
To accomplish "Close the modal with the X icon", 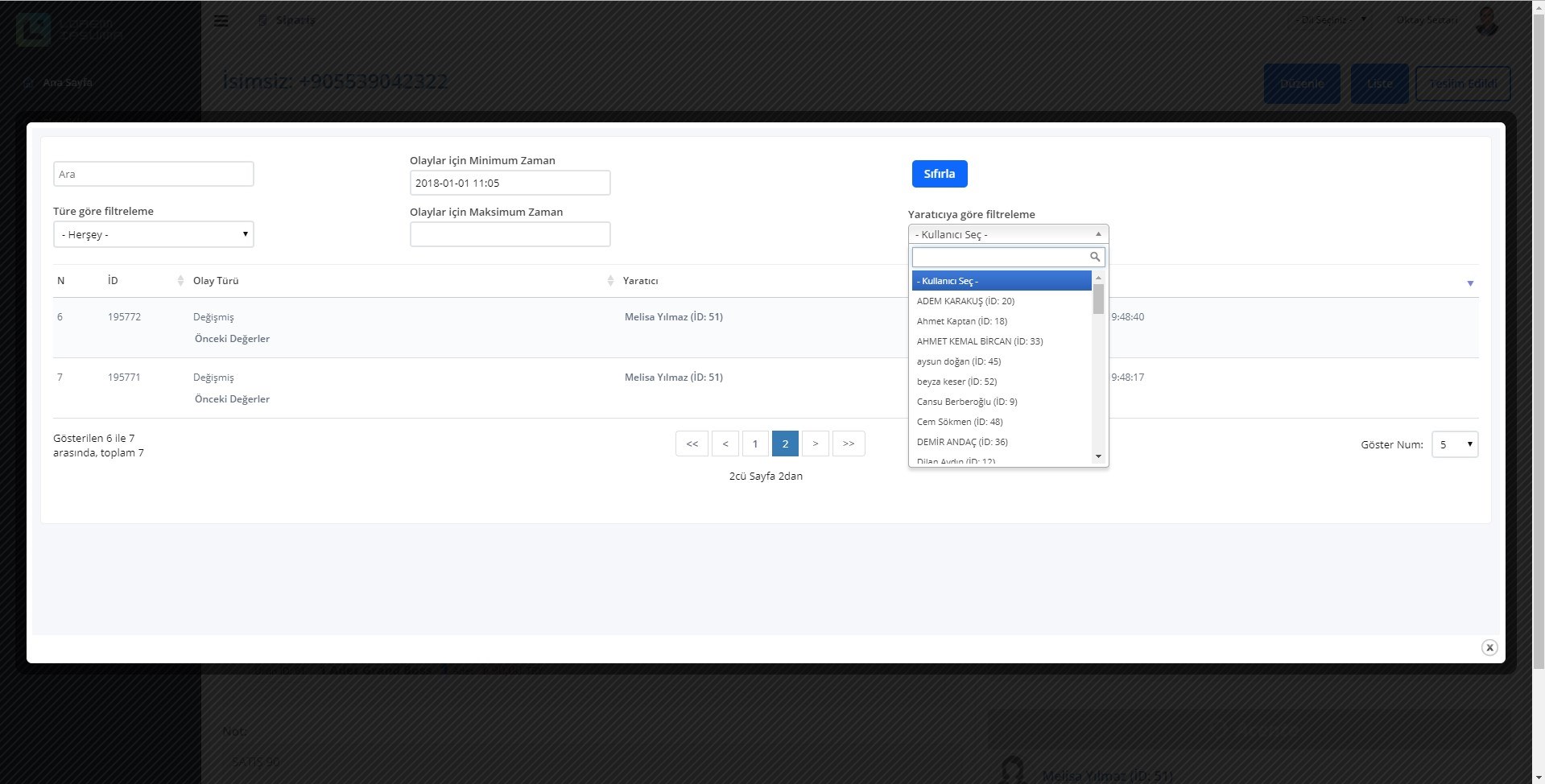I will (1489, 648).
